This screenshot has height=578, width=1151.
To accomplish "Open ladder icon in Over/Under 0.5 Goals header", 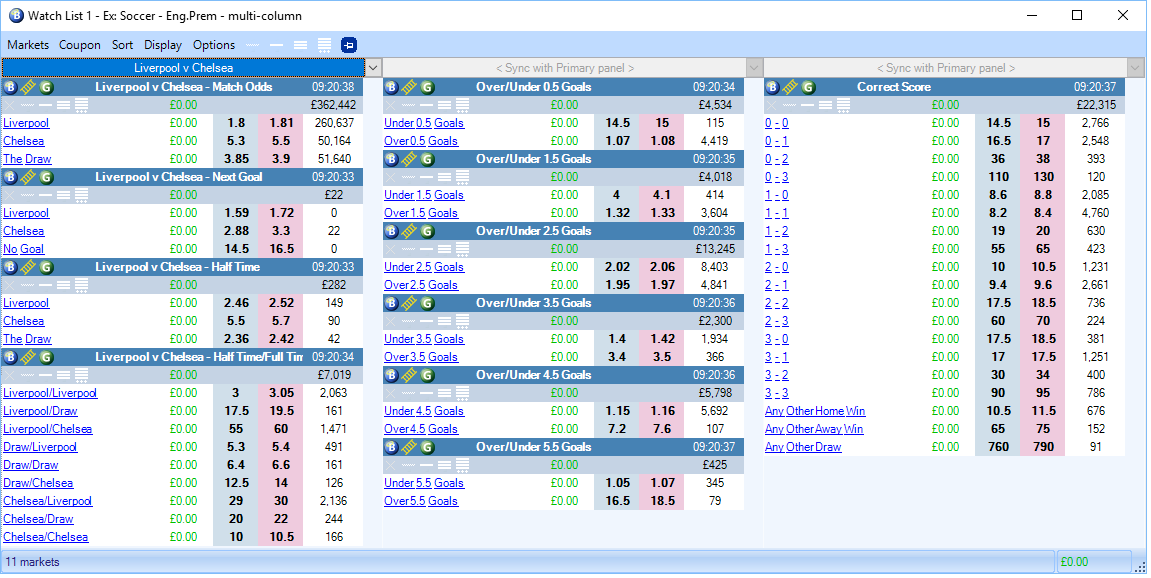I will tap(409, 87).
